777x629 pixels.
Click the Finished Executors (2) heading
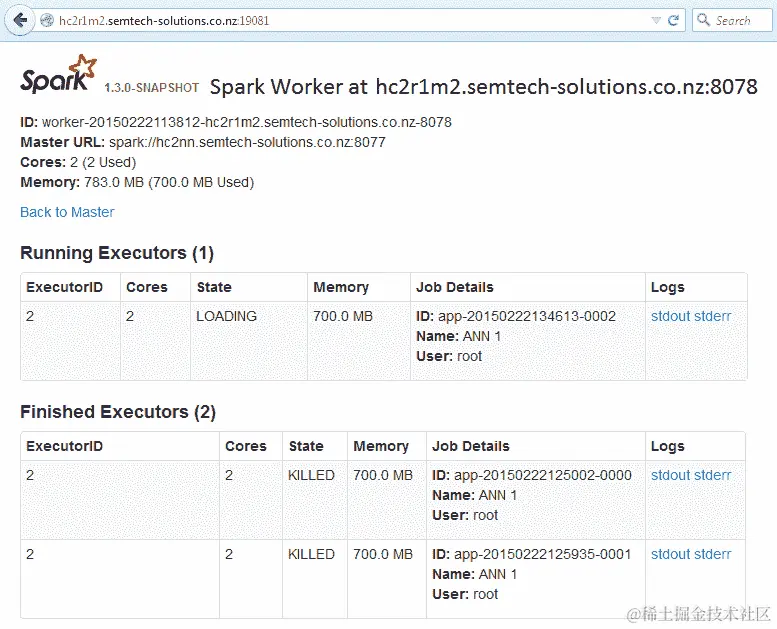pyautogui.click(x=118, y=412)
